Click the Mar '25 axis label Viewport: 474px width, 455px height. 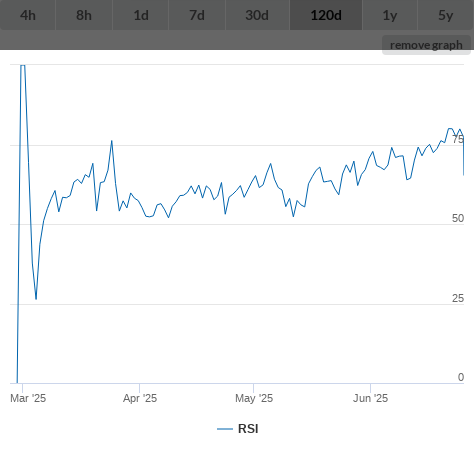[x=28, y=398]
